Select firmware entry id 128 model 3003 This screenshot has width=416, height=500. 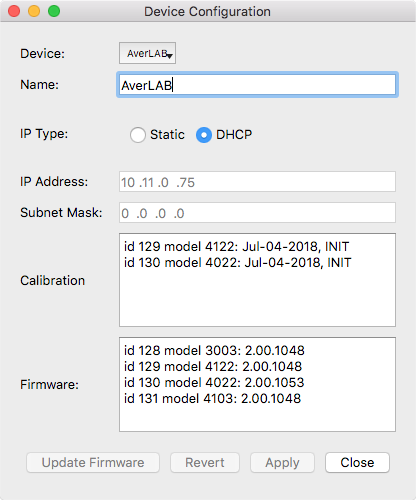point(214,351)
